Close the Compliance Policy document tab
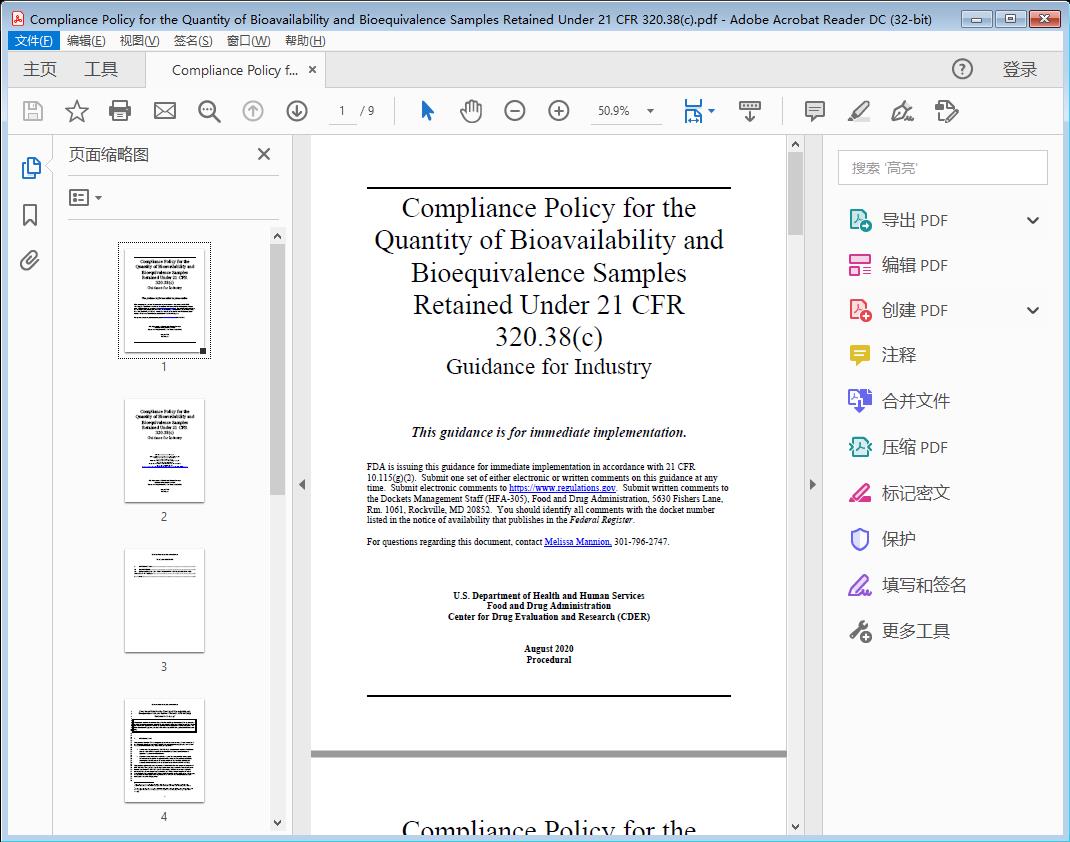The height and width of the screenshot is (842, 1070). (313, 70)
